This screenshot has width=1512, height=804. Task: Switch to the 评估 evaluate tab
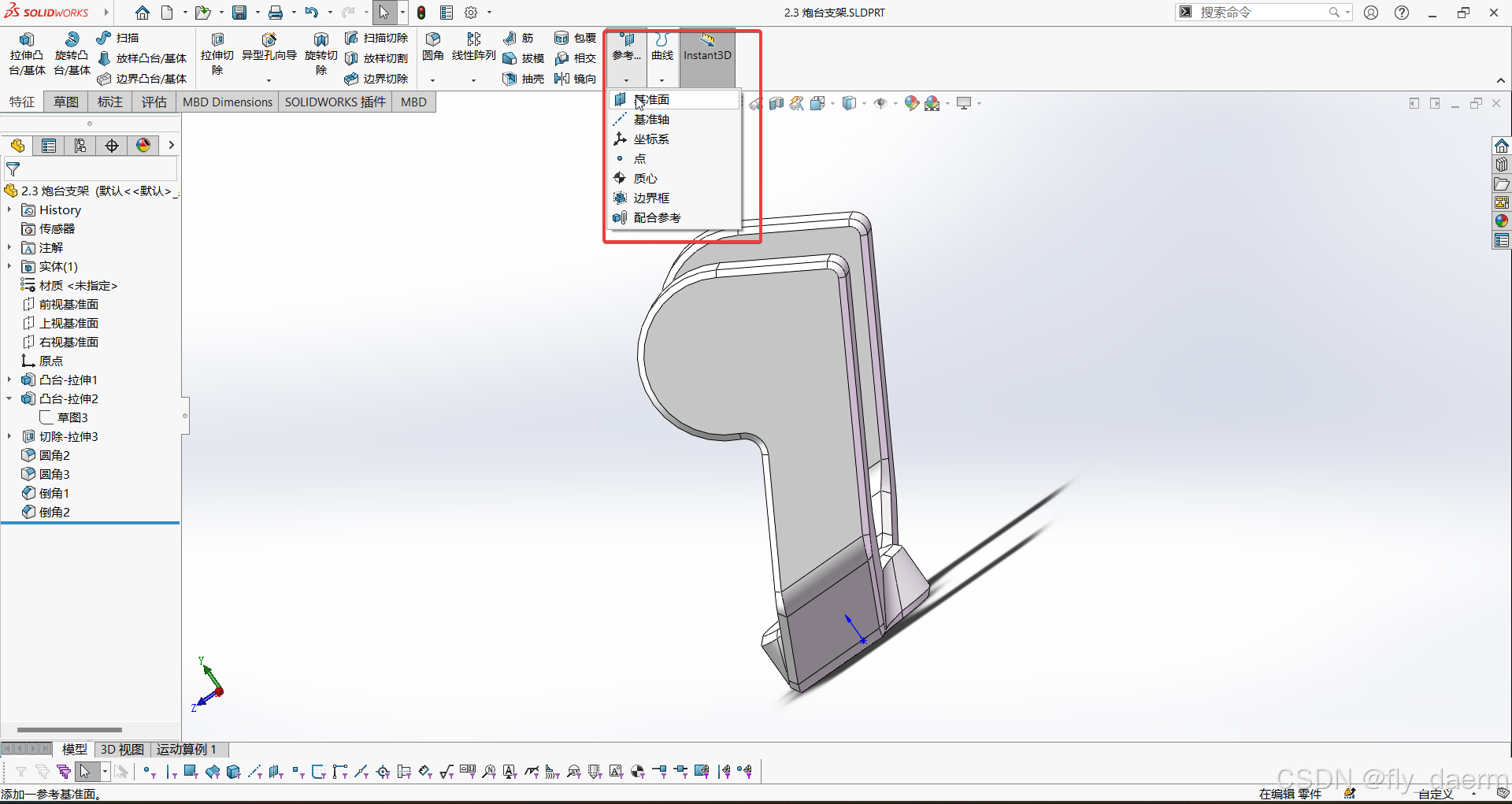coord(154,102)
